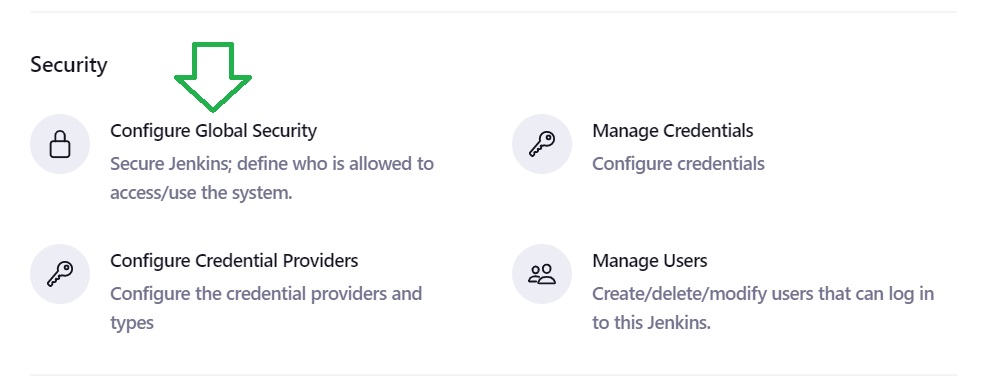Click the divider line above the Security heading

(493, 11)
